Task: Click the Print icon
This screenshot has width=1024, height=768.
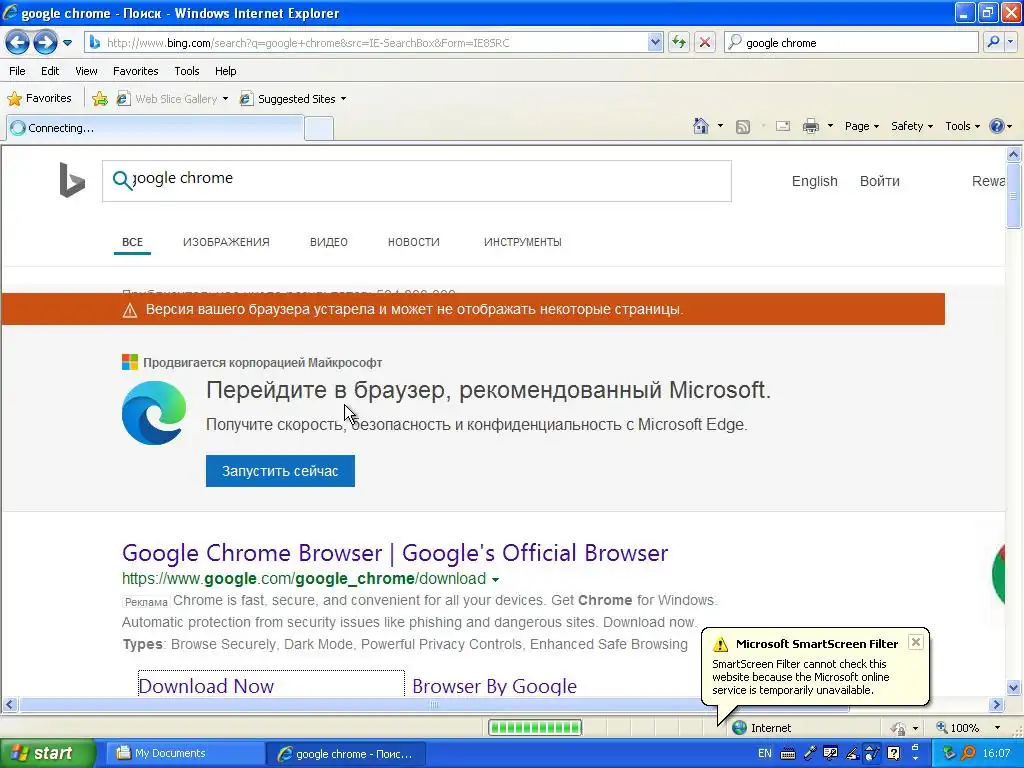Action: click(810, 126)
